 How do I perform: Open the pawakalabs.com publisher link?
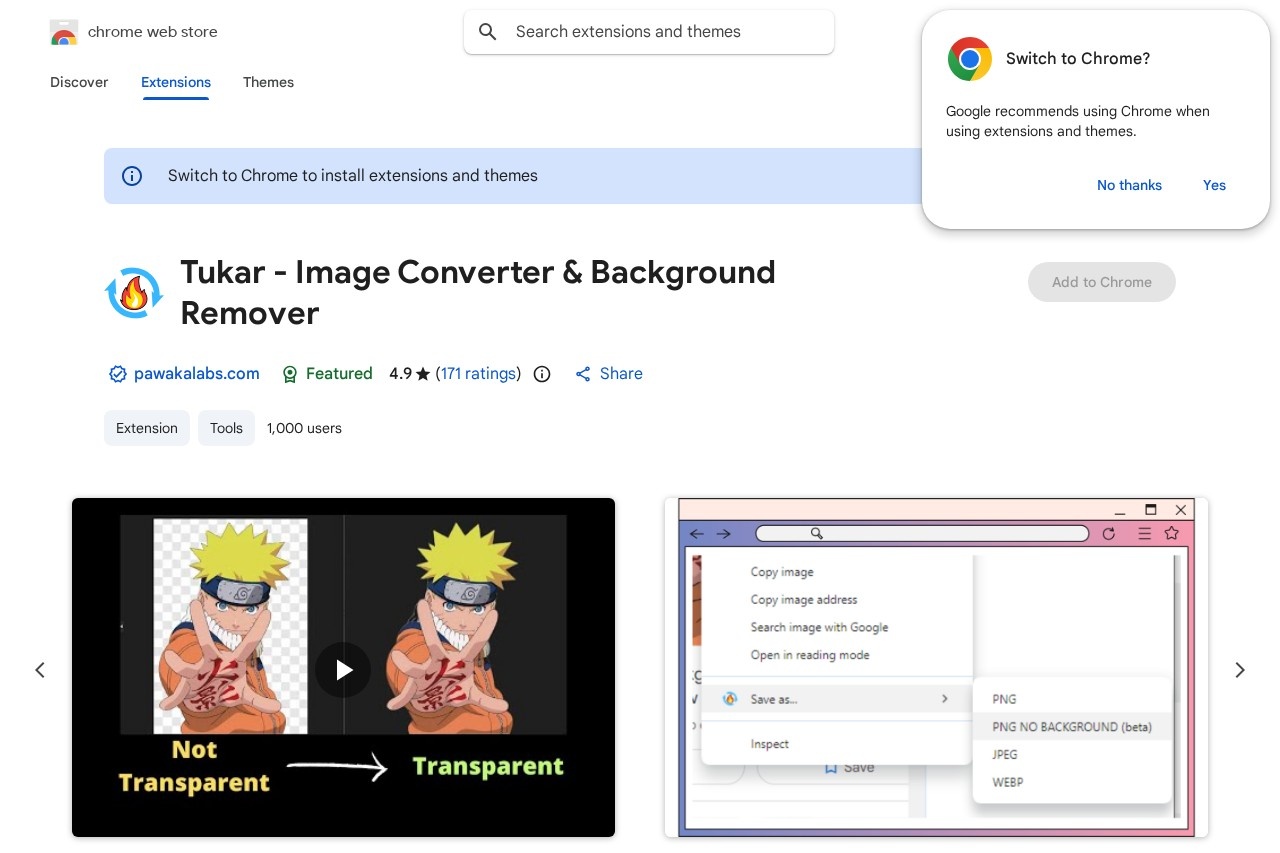[197, 374]
